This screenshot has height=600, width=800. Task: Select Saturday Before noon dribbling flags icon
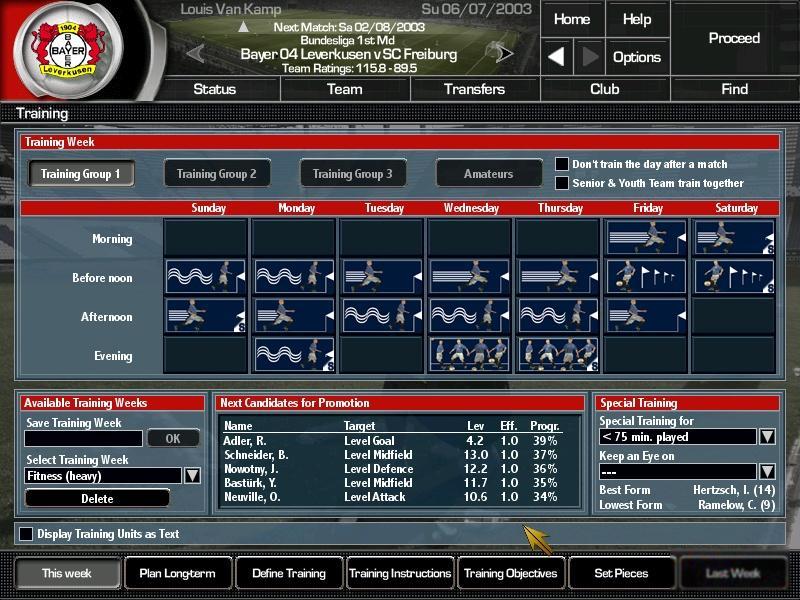(x=734, y=277)
